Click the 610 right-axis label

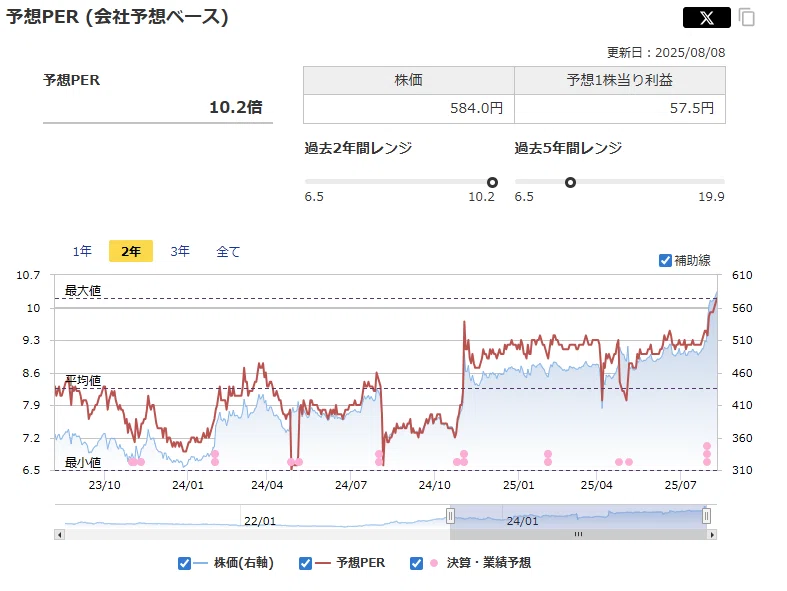(x=742, y=275)
